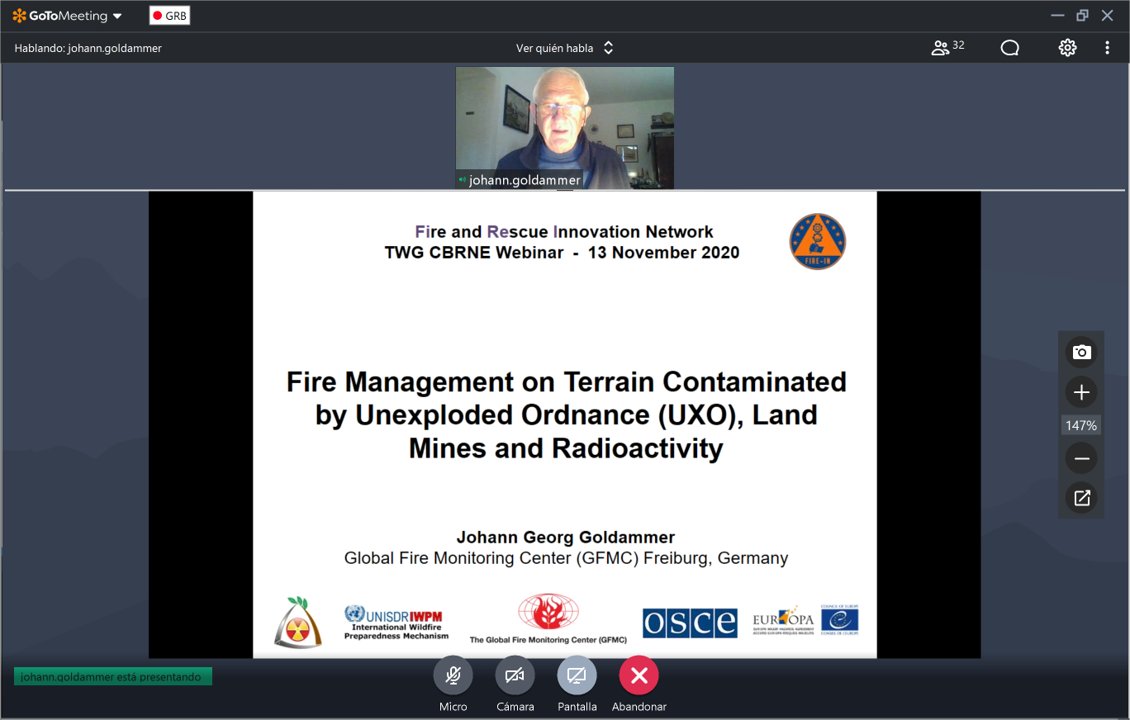Click the GRB recording indicator
1130x720 pixels.
(x=169, y=16)
